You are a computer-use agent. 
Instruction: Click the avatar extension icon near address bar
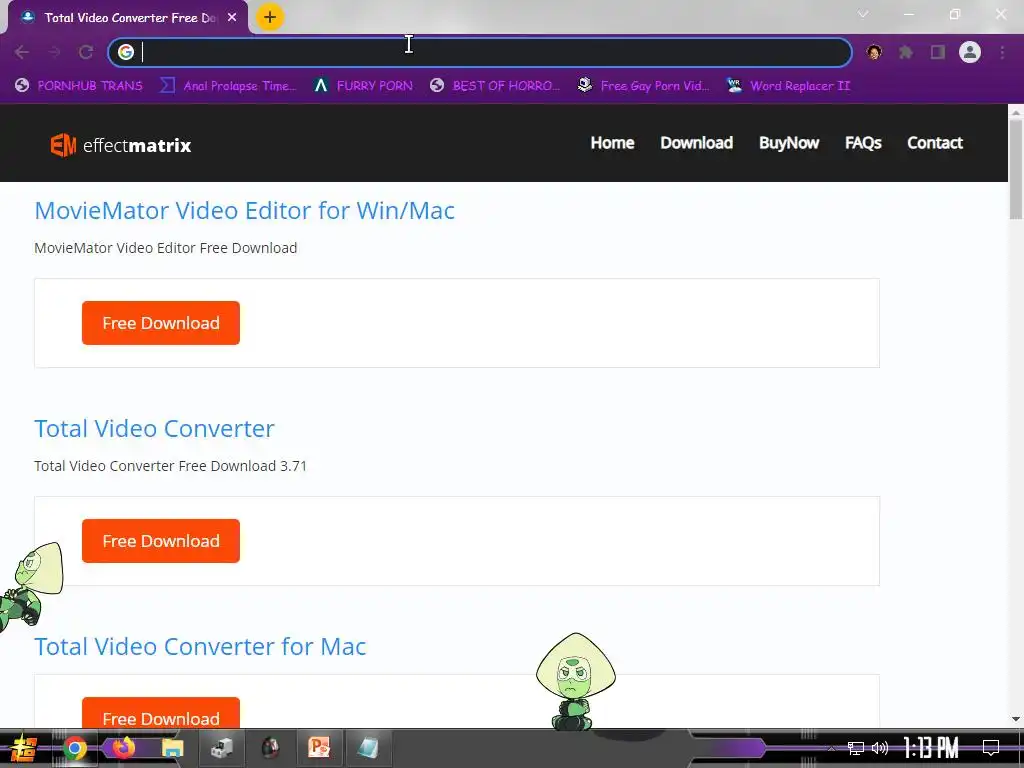[874, 52]
